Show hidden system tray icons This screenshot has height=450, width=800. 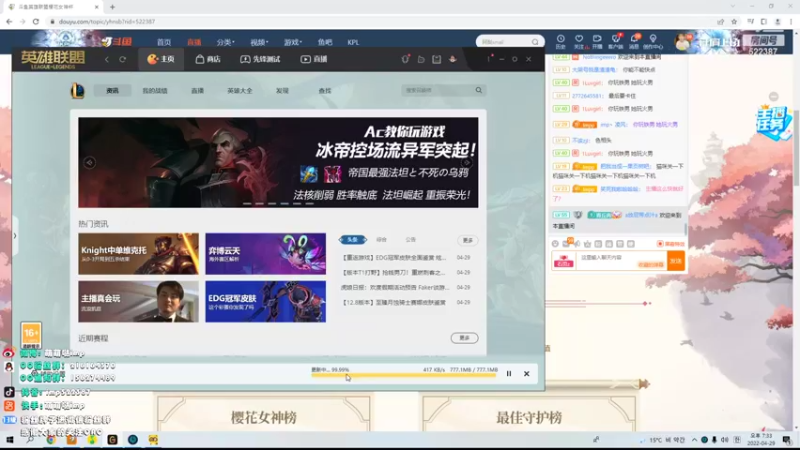tap(694, 440)
